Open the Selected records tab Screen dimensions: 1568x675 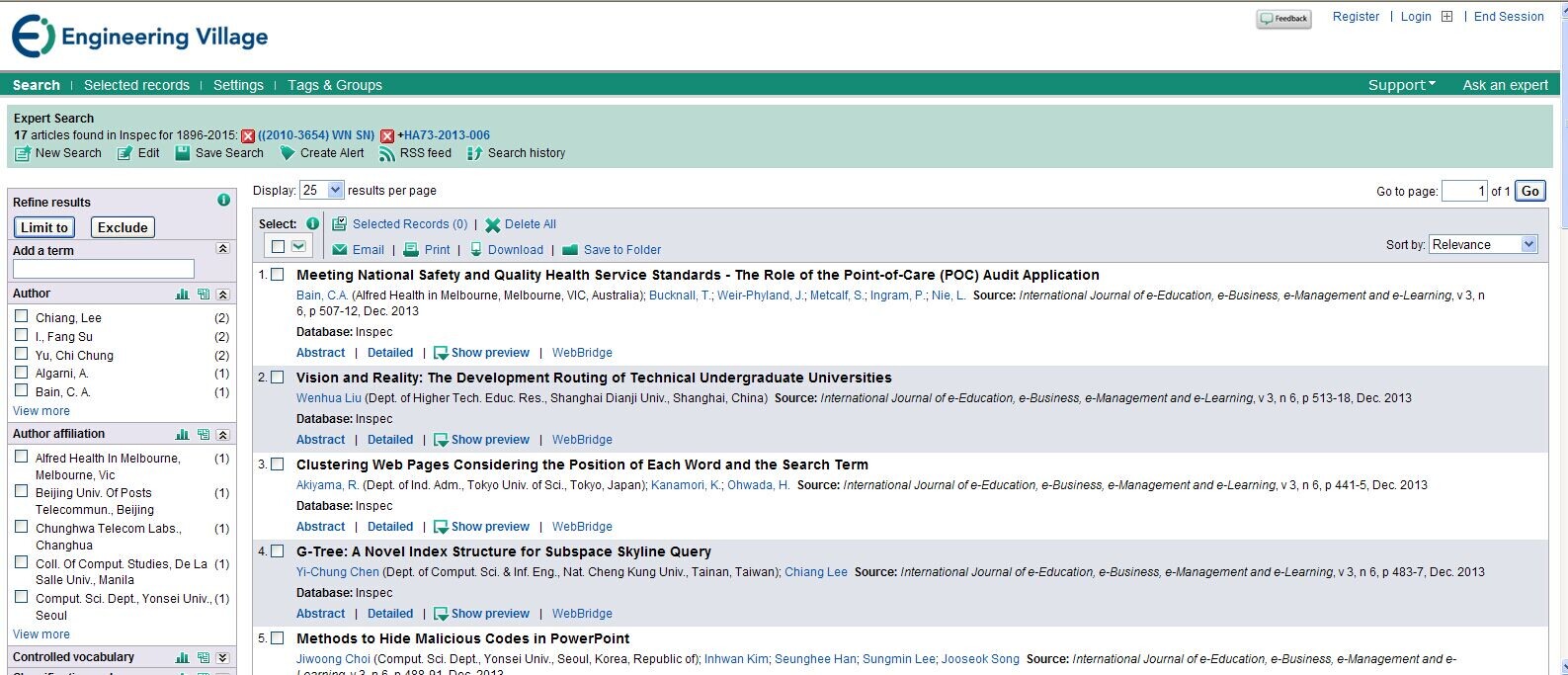coord(136,85)
